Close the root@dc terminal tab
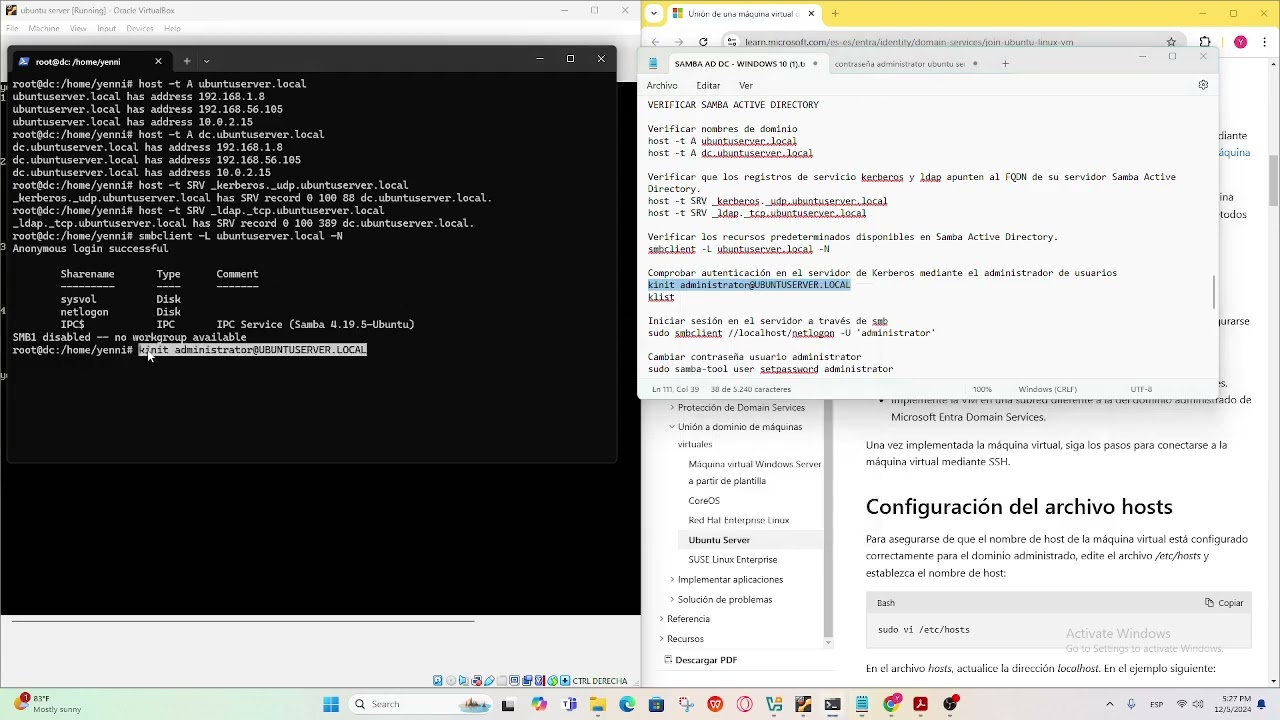Image resolution: width=1280 pixels, height=720 pixels. click(158, 61)
